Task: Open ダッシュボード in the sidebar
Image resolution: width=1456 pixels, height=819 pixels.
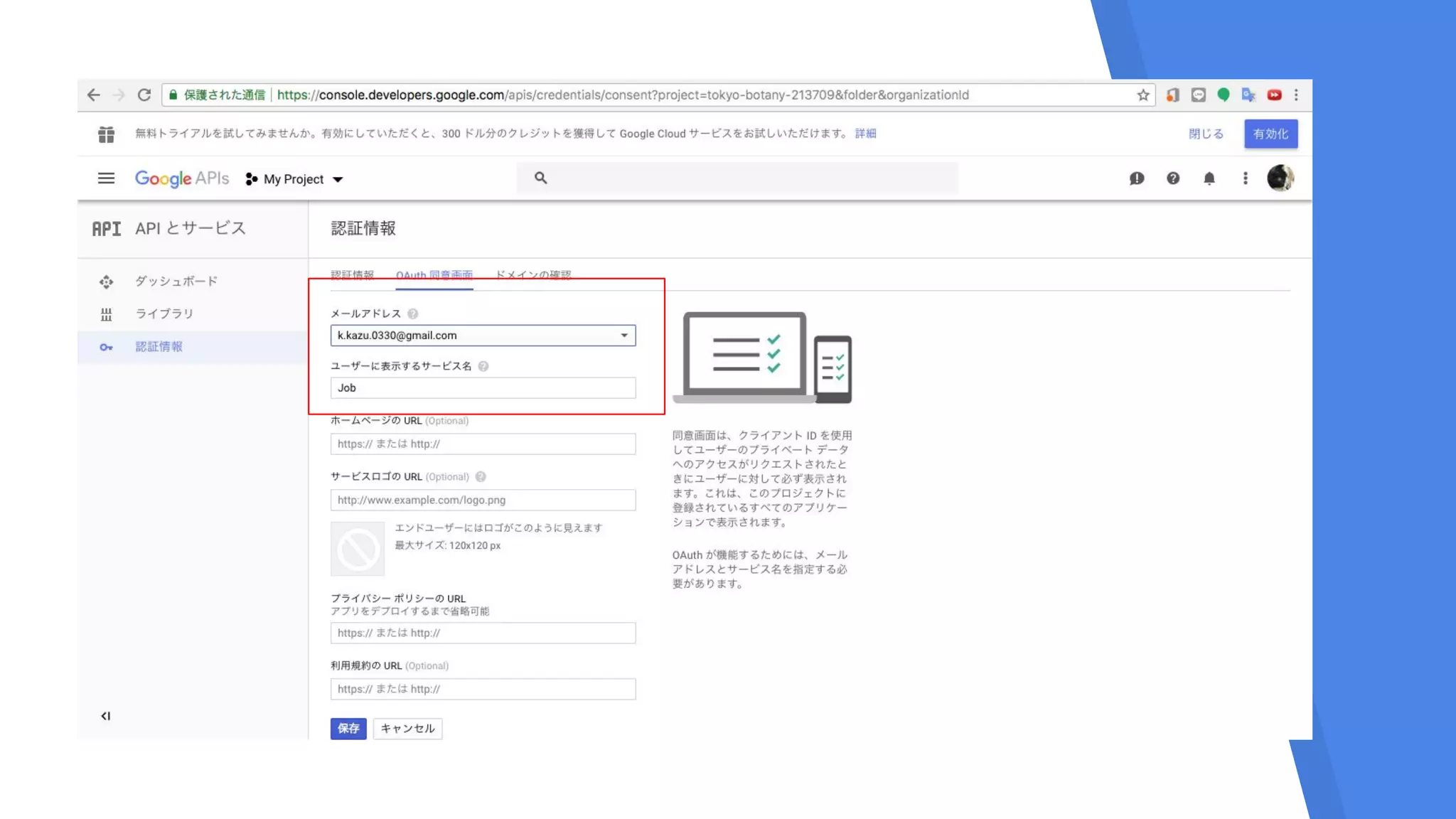Action: [176, 282]
